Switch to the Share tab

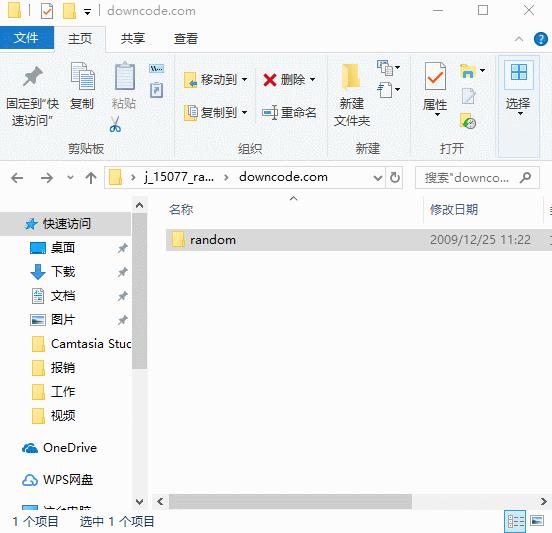coord(133,38)
